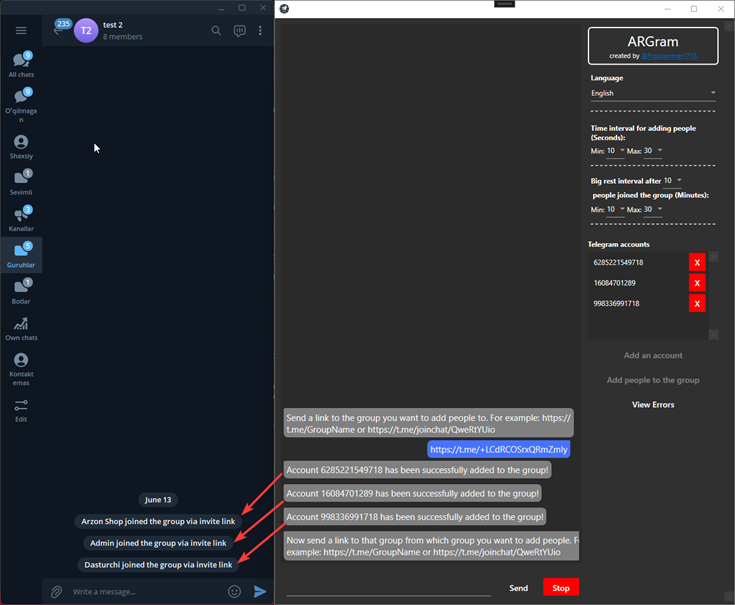Click Dasturchi joined the group message
The width and height of the screenshot is (735, 605).
(x=158, y=565)
